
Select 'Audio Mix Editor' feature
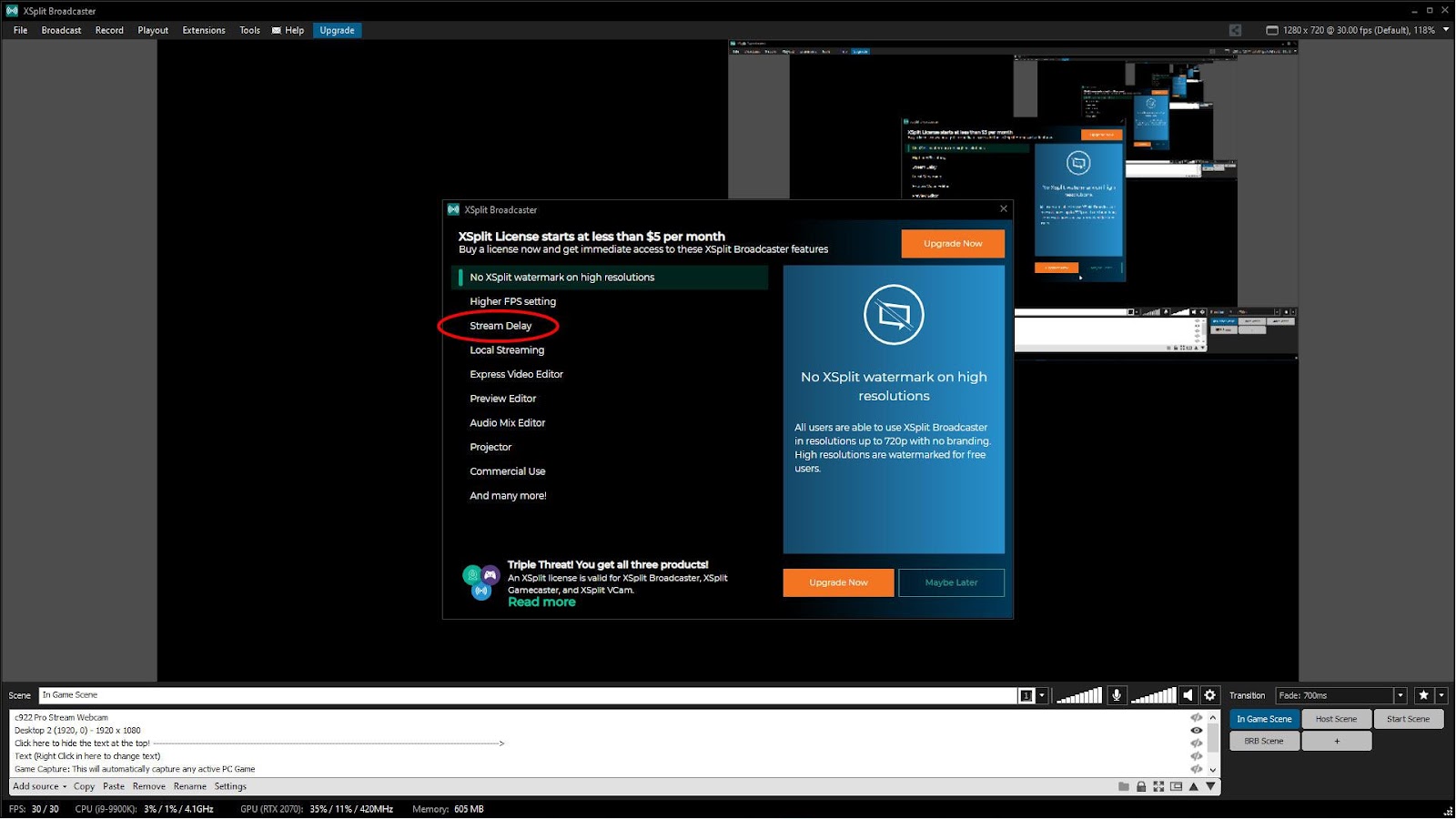(x=507, y=423)
